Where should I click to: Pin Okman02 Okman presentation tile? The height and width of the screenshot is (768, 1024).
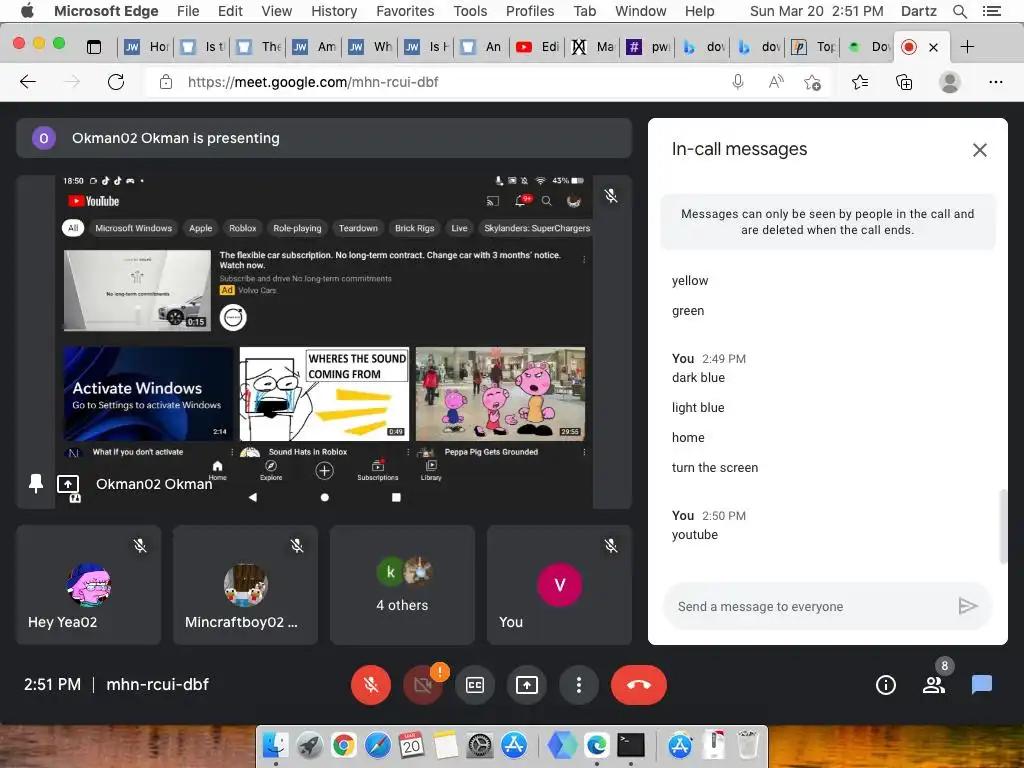coord(36,483)
